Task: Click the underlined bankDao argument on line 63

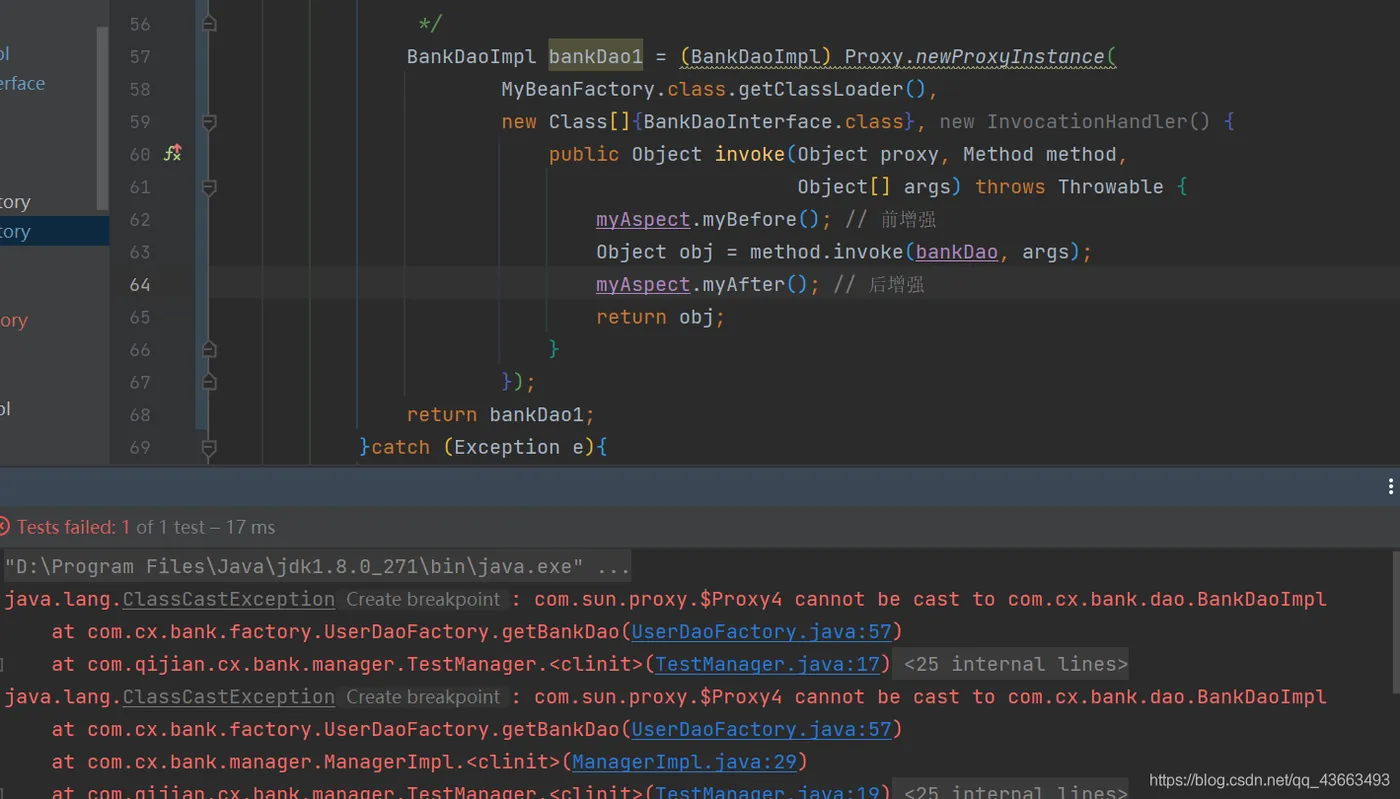Action: 957,252
